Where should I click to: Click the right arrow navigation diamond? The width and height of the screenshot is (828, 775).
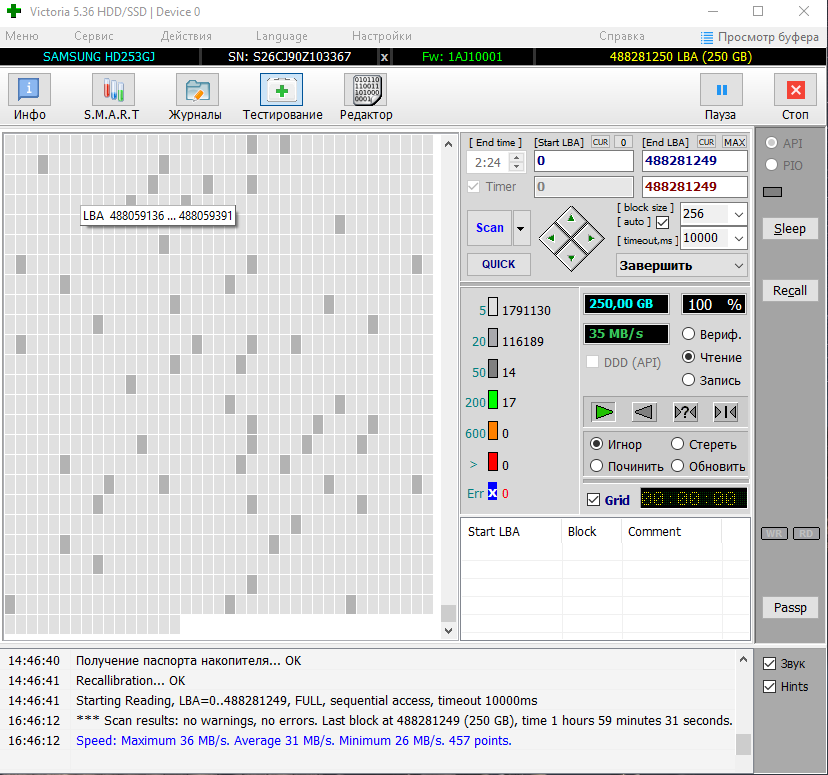[591, 238]
